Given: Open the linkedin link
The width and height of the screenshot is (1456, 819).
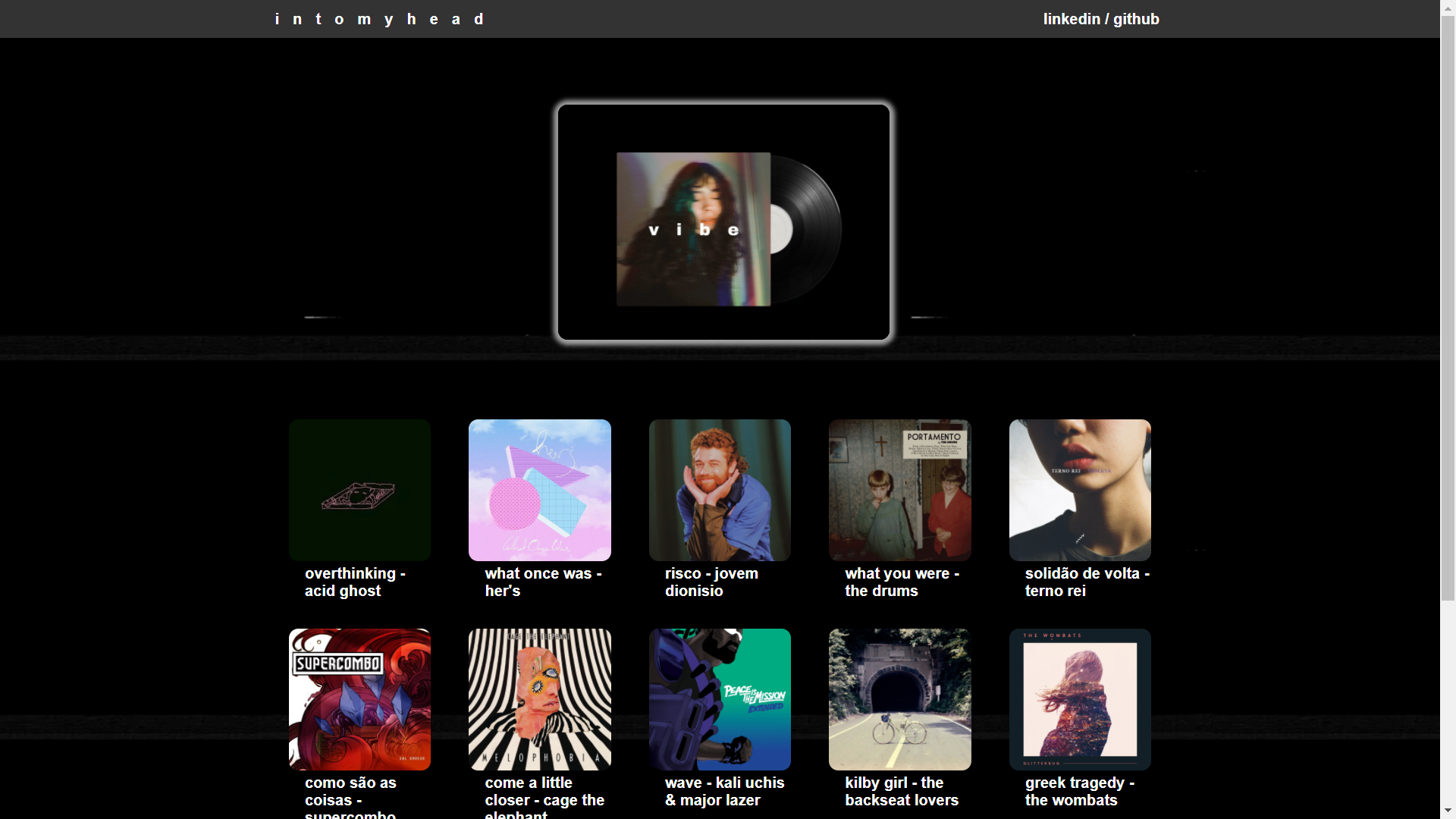Looking at the screenshot, I should (1071, 19).
